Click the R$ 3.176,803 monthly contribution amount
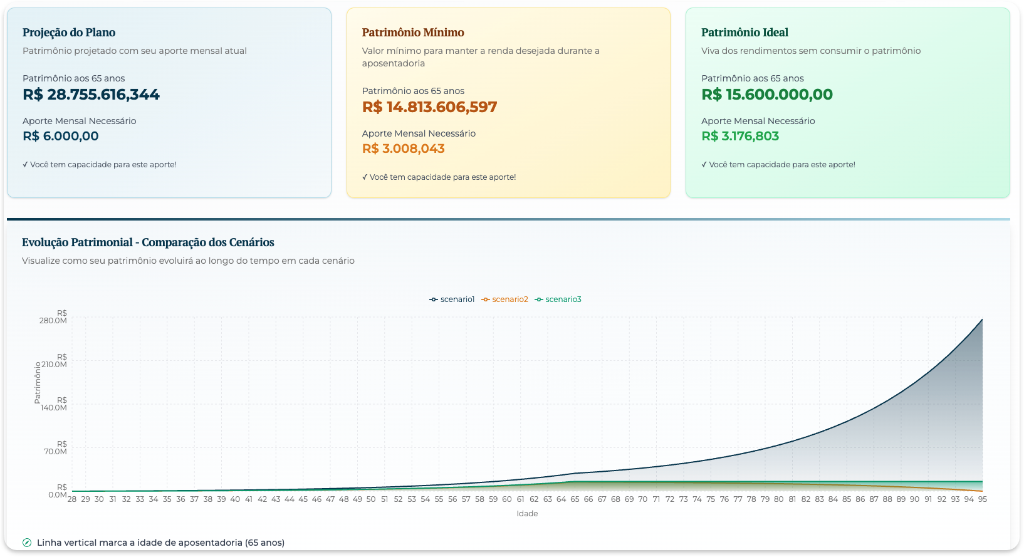The image size is (1024, 557). (x=740, y=136)
